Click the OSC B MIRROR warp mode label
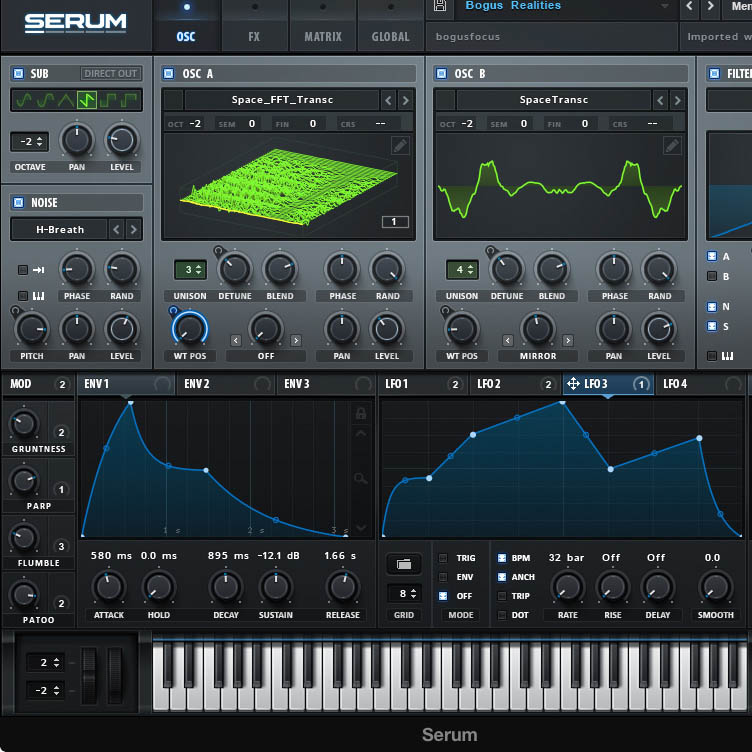Screen dimensions: 752x752 point(538,356)
